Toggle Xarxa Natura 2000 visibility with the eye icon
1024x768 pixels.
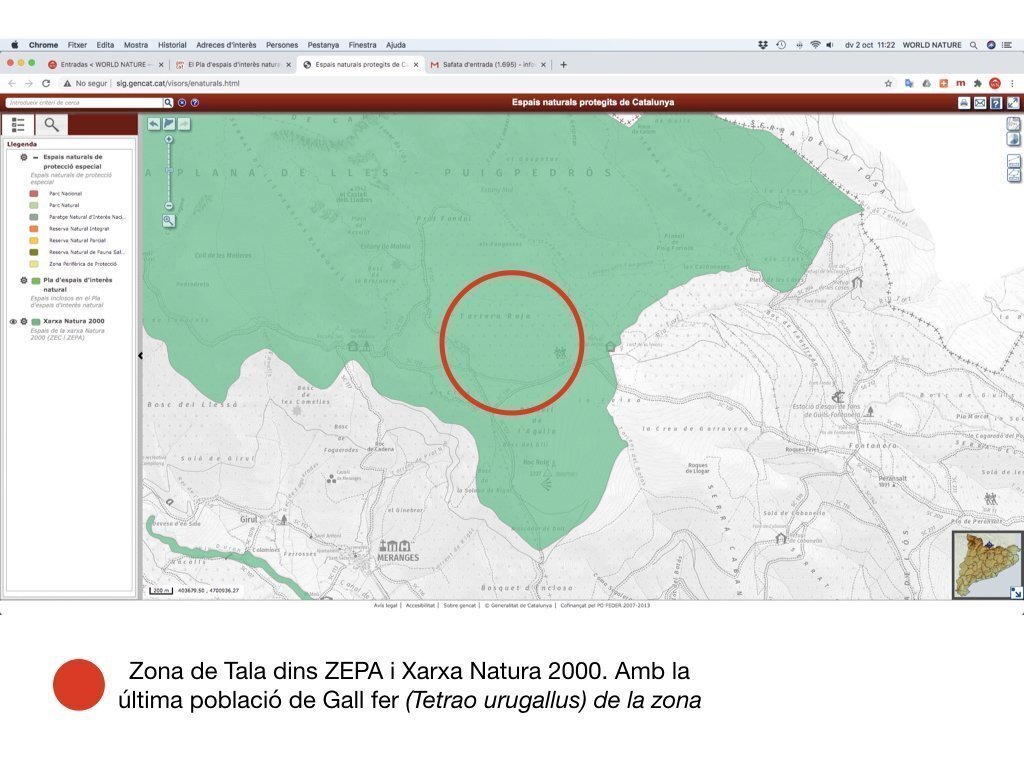pos(13,321)
